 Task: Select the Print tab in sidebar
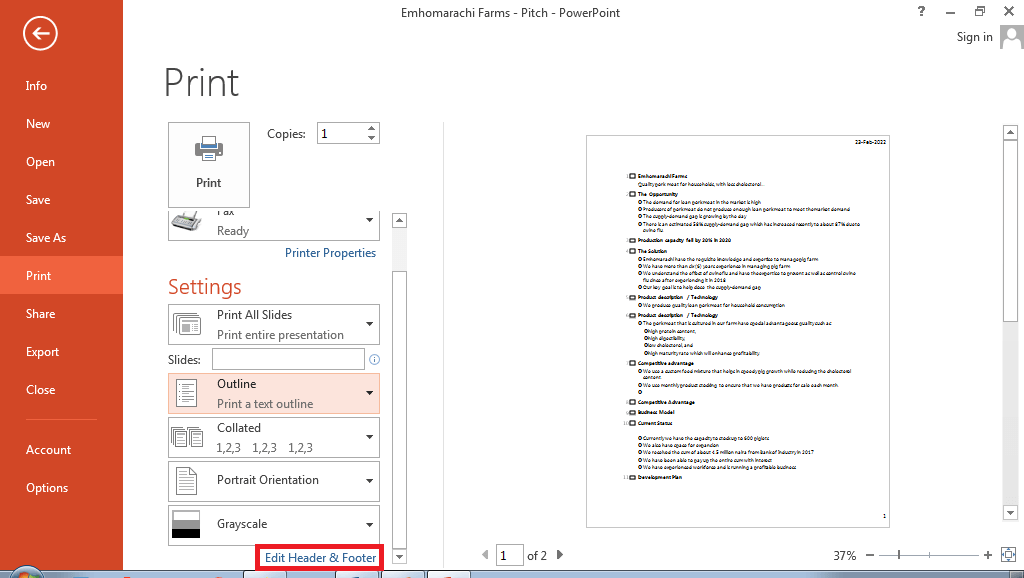coord(61,276)
